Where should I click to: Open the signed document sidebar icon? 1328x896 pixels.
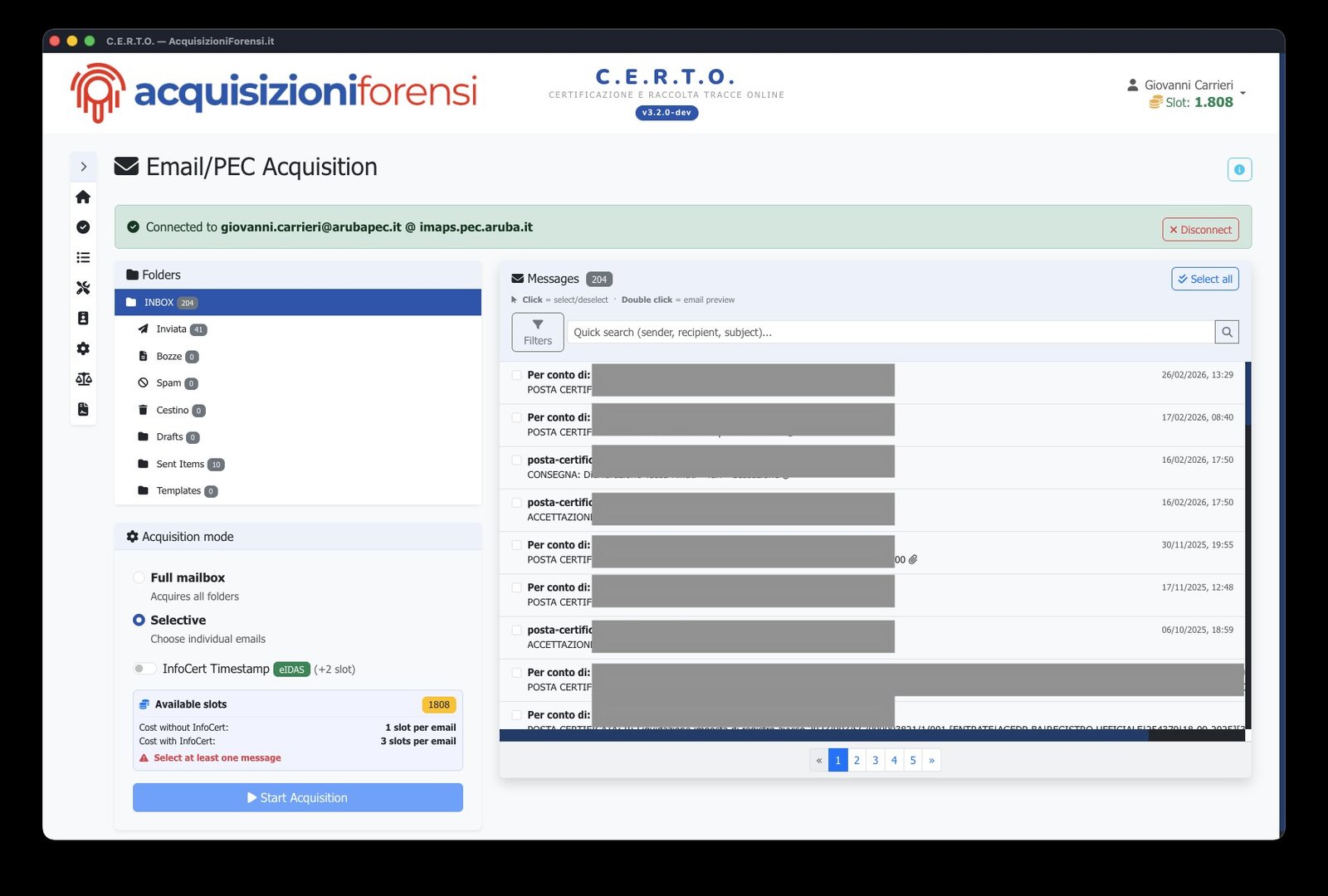83,409
